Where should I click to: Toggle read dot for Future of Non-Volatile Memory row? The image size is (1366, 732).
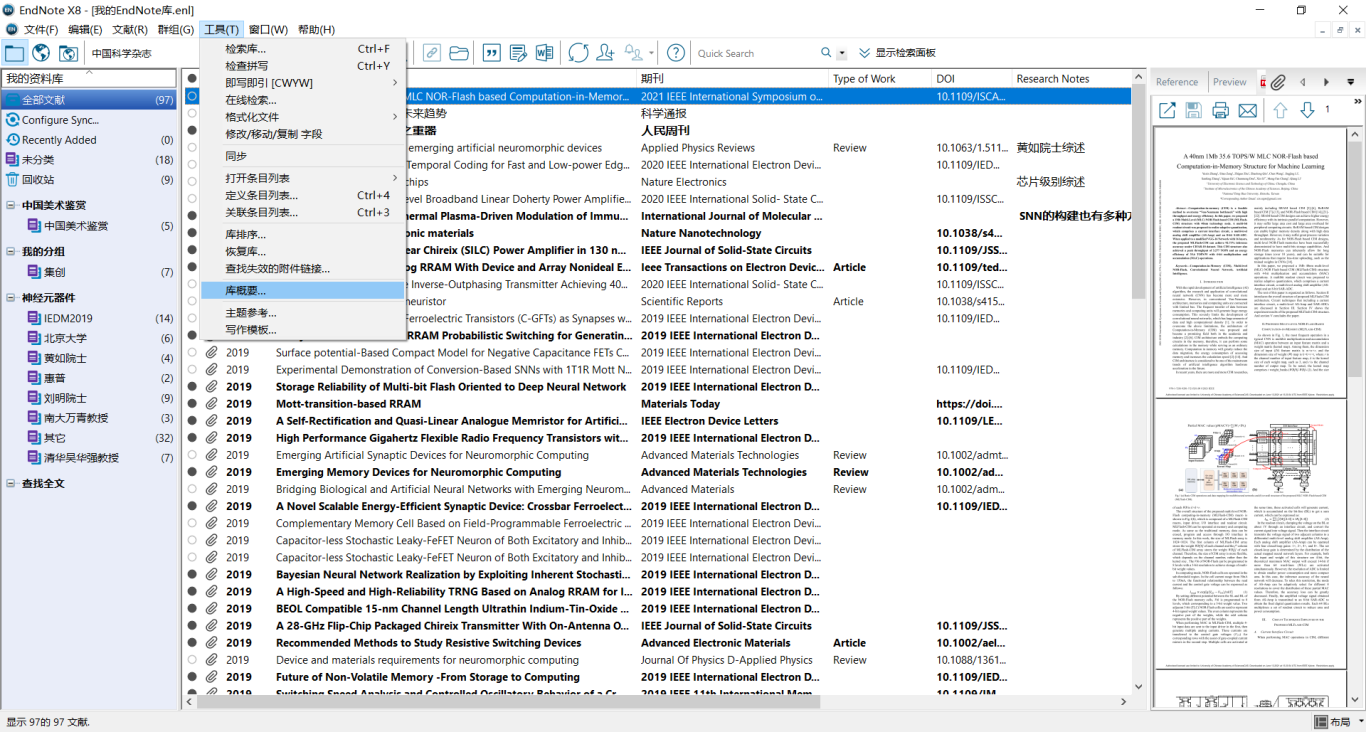click(x=192, y=677)
